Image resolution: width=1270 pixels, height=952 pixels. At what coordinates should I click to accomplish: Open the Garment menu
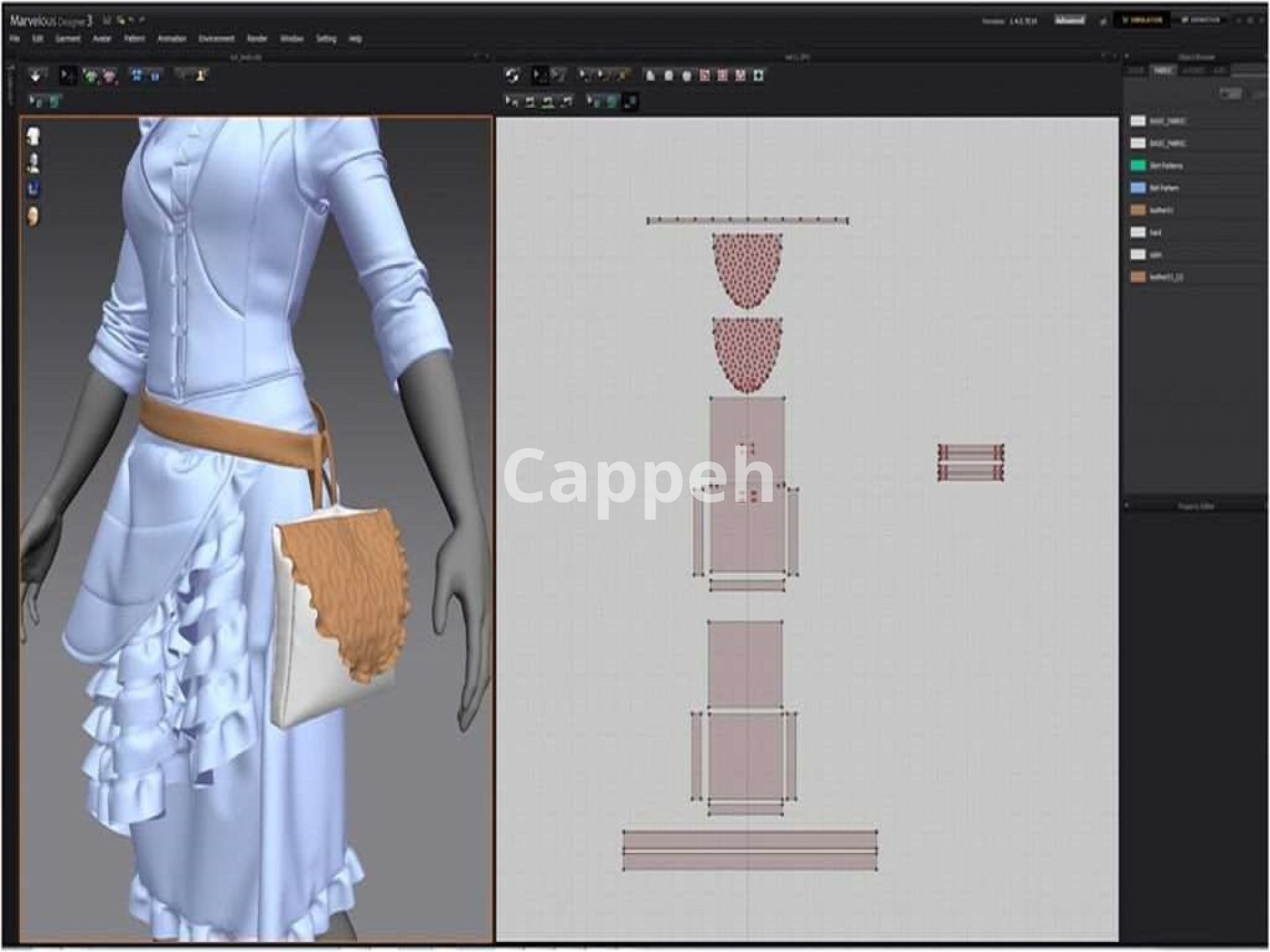coord(67,39)
